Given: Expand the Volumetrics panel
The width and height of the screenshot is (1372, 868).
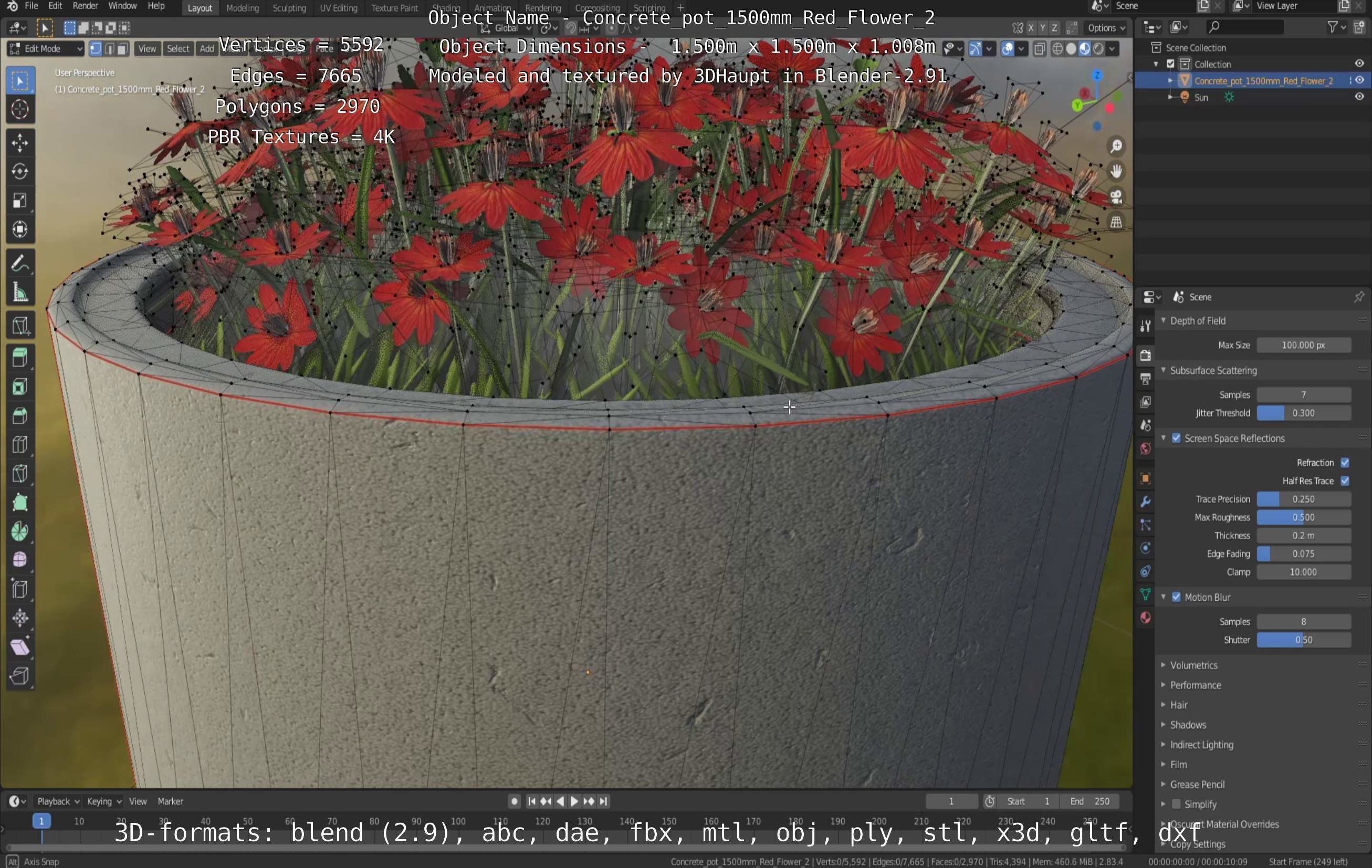Looking at the screenshot, I should coord(1193,665).
